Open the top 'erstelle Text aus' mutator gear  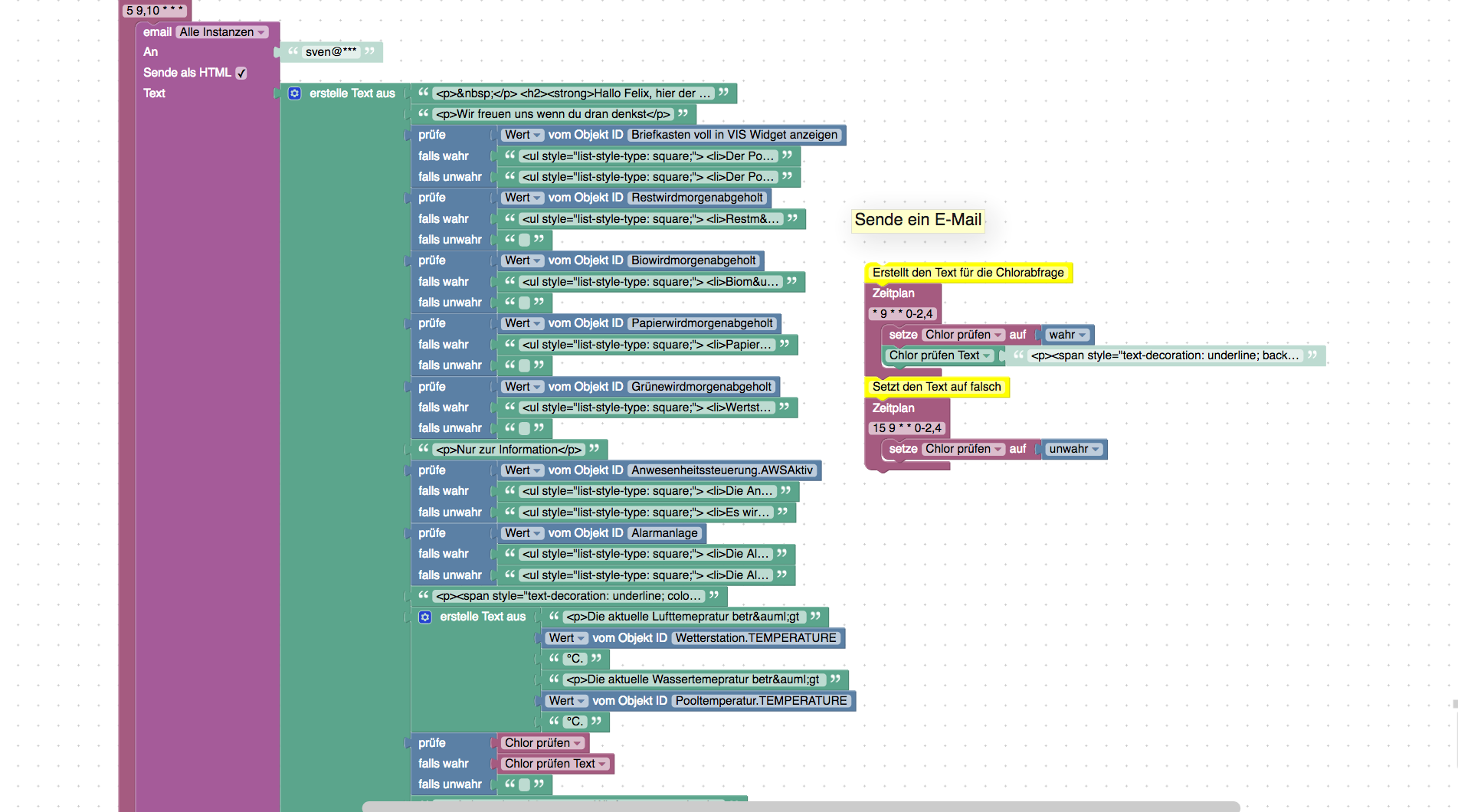(295, 93)
